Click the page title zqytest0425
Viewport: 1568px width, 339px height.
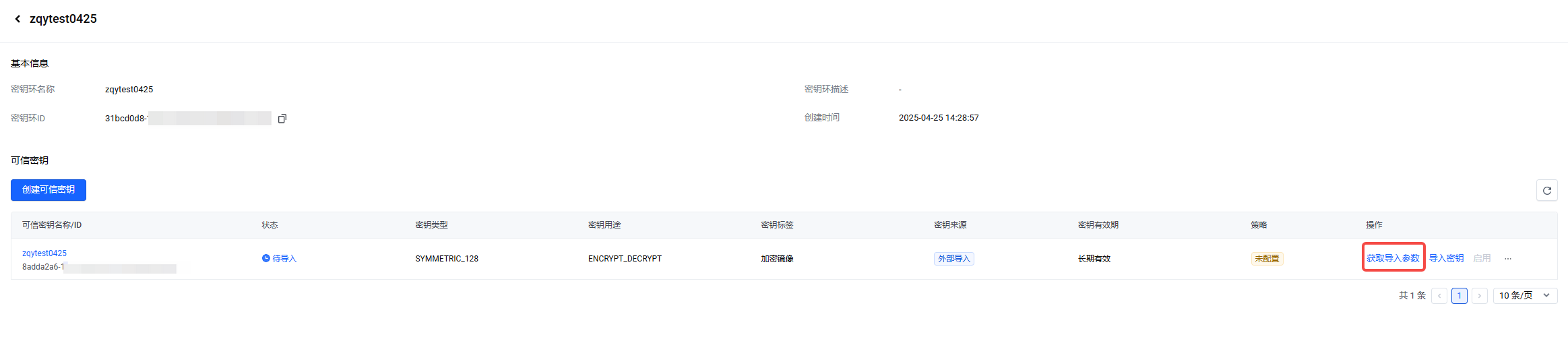(63, 19)
